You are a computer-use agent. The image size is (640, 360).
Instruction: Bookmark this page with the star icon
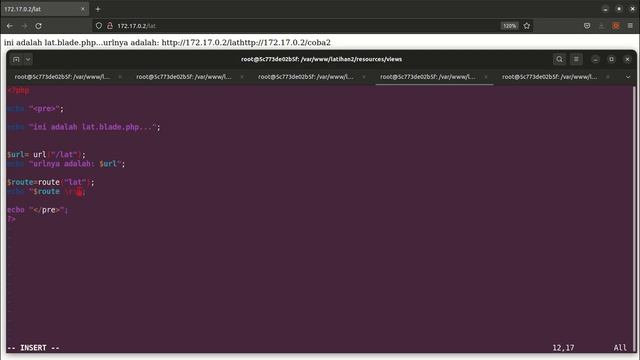click(x=527, y=26)
